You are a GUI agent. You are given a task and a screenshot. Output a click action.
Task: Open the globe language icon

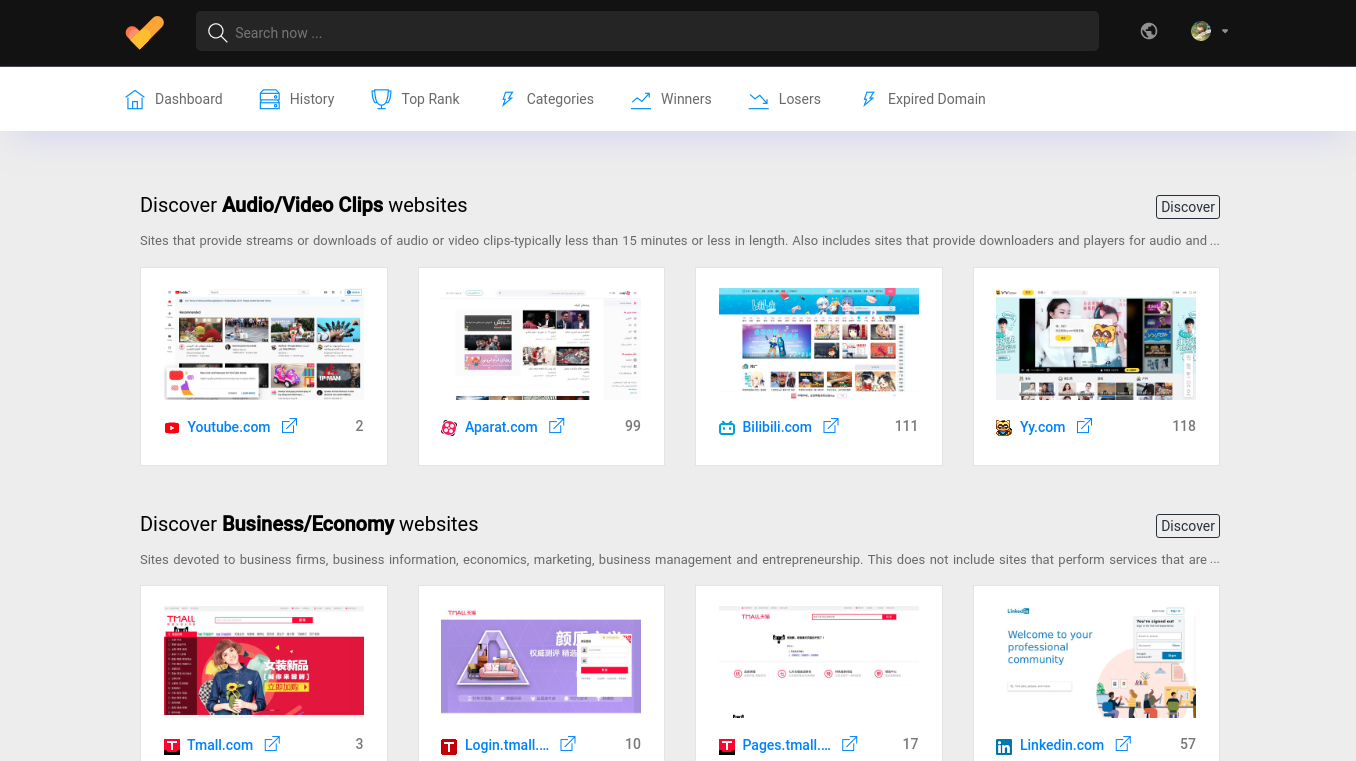point(1149,31)
